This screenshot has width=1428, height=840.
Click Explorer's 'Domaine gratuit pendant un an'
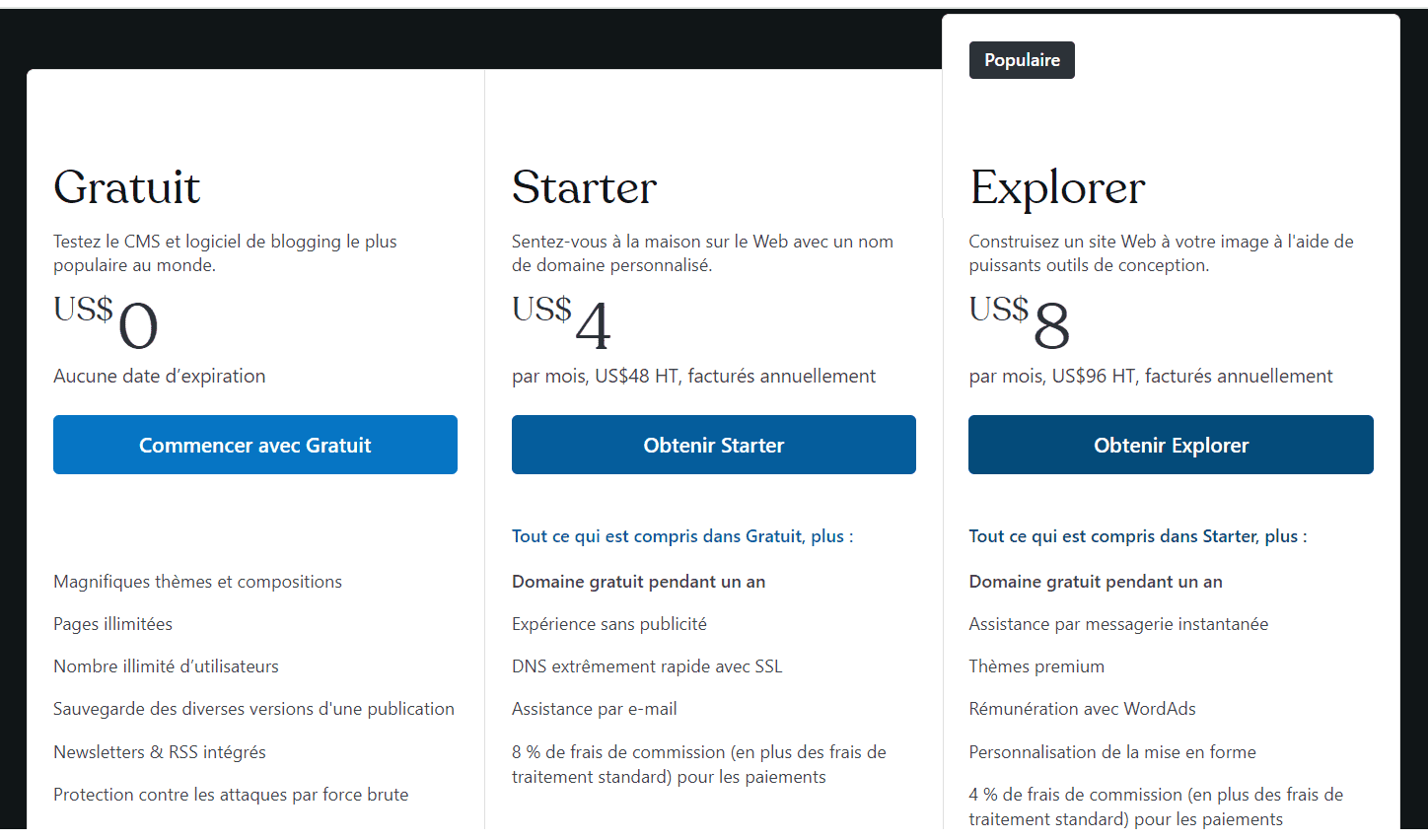[x=1096, y=582]
